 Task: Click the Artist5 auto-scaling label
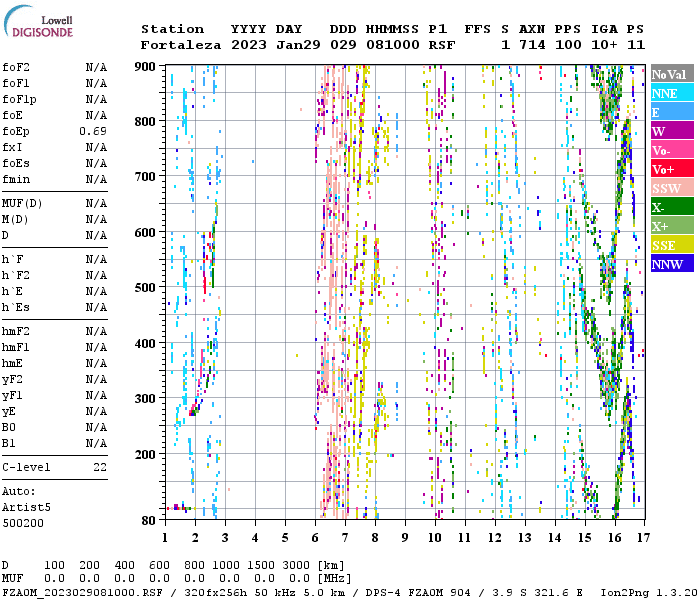click(26, 508)
